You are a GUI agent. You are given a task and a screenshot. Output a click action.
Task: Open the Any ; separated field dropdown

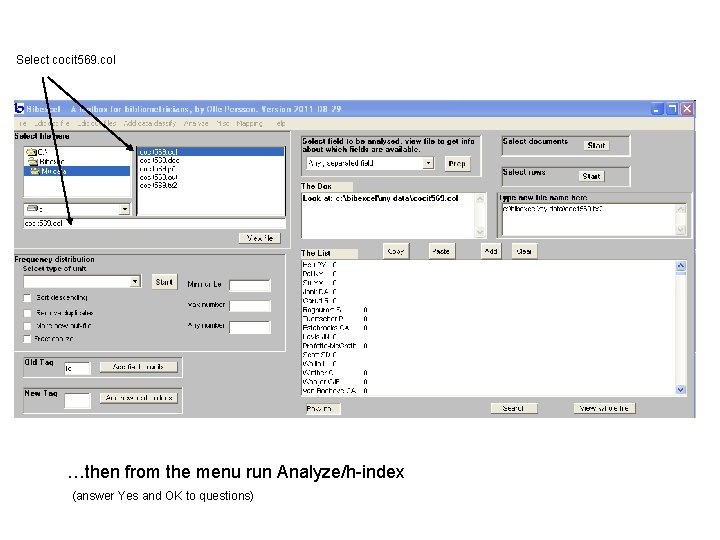428,163
